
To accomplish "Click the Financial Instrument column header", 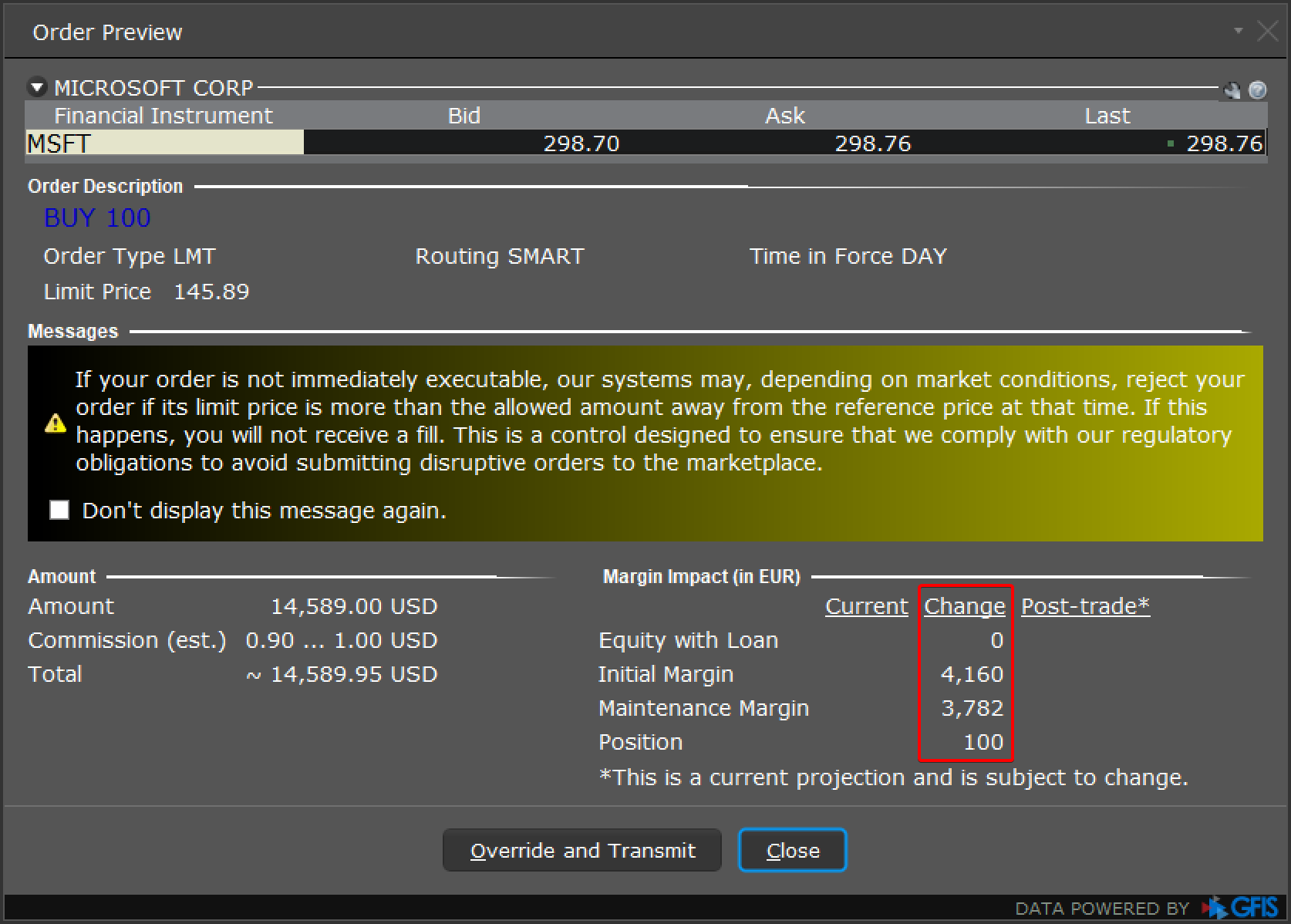I will coord(163,116).
